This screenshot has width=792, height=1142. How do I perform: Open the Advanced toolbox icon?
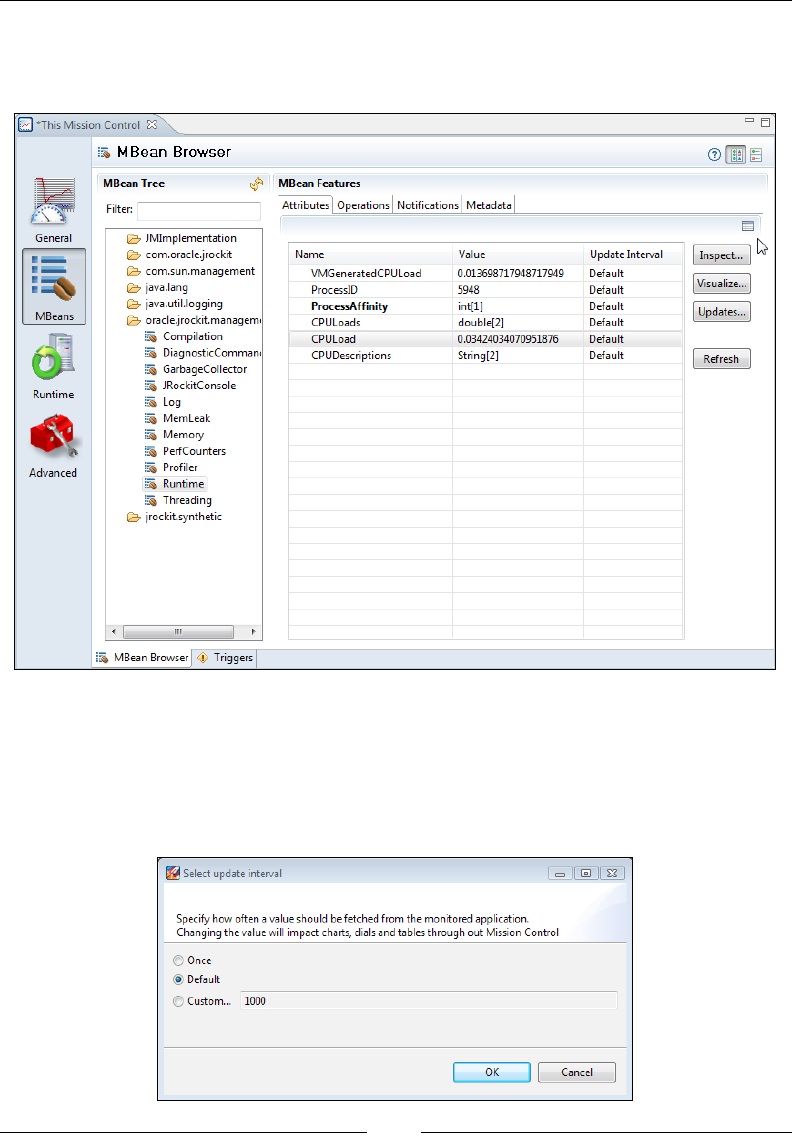pos(53,436)
